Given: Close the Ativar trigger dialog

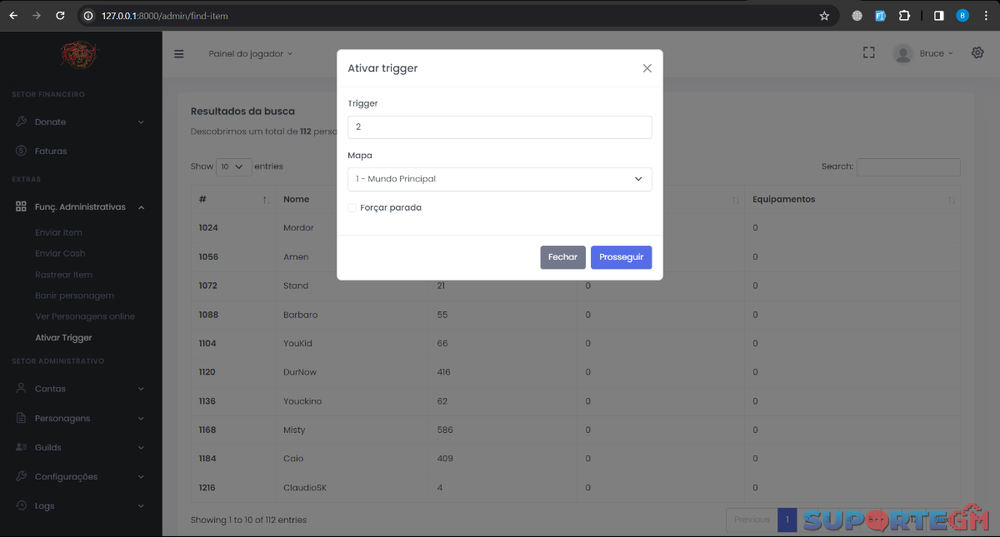Looking at the screenshot, I should point(647,68).
